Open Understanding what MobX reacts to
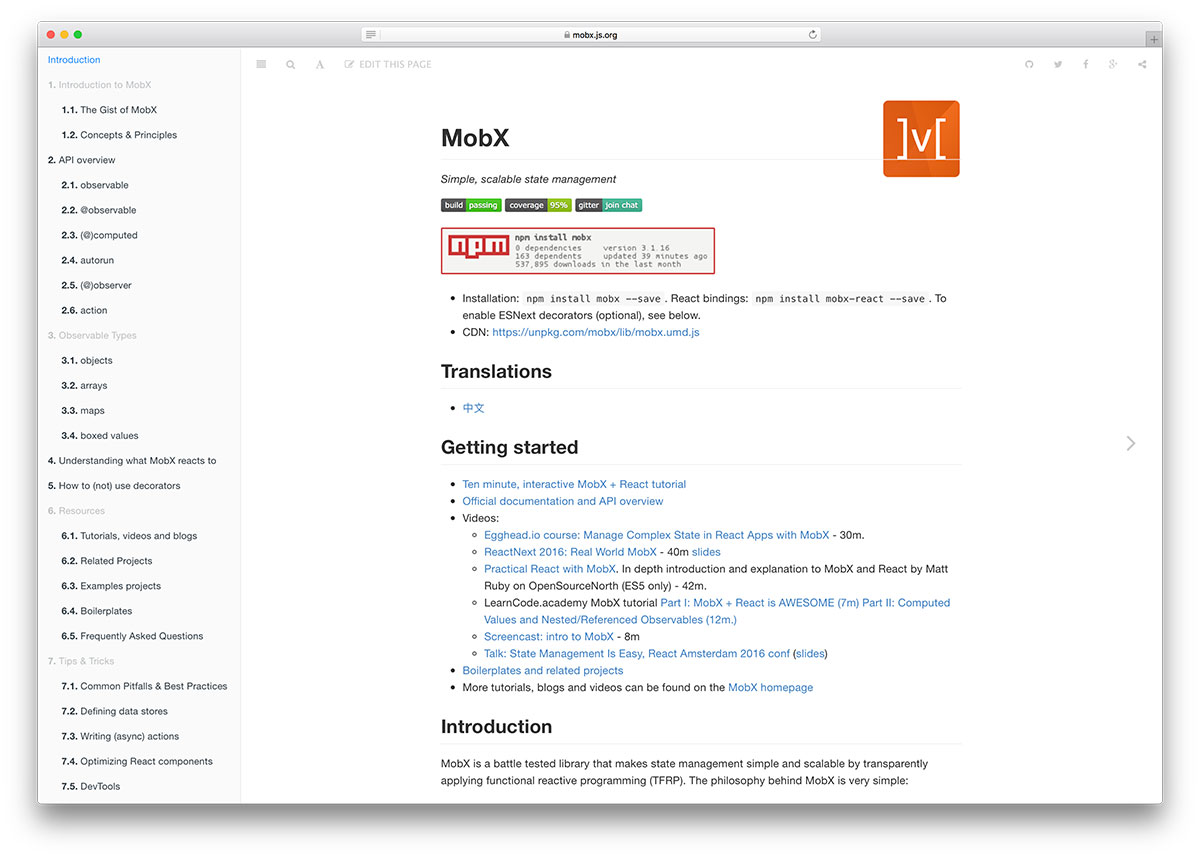Screen dimensions: 1200x858 [132, 460]
